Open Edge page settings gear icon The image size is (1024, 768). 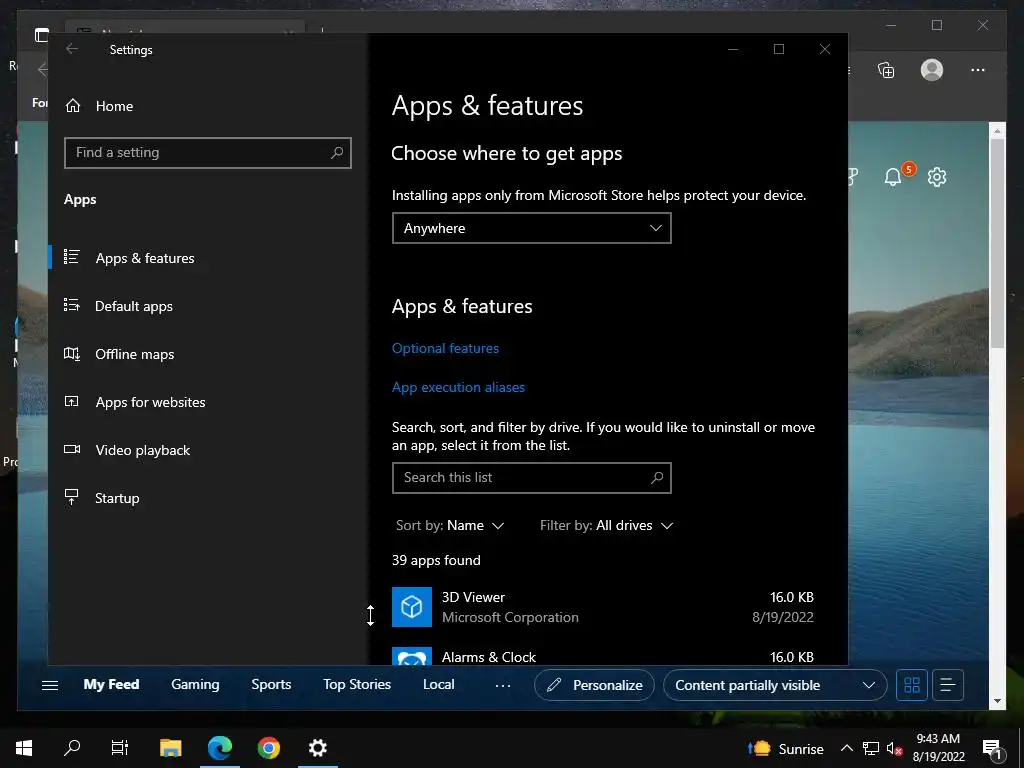[x=937, y=176]
